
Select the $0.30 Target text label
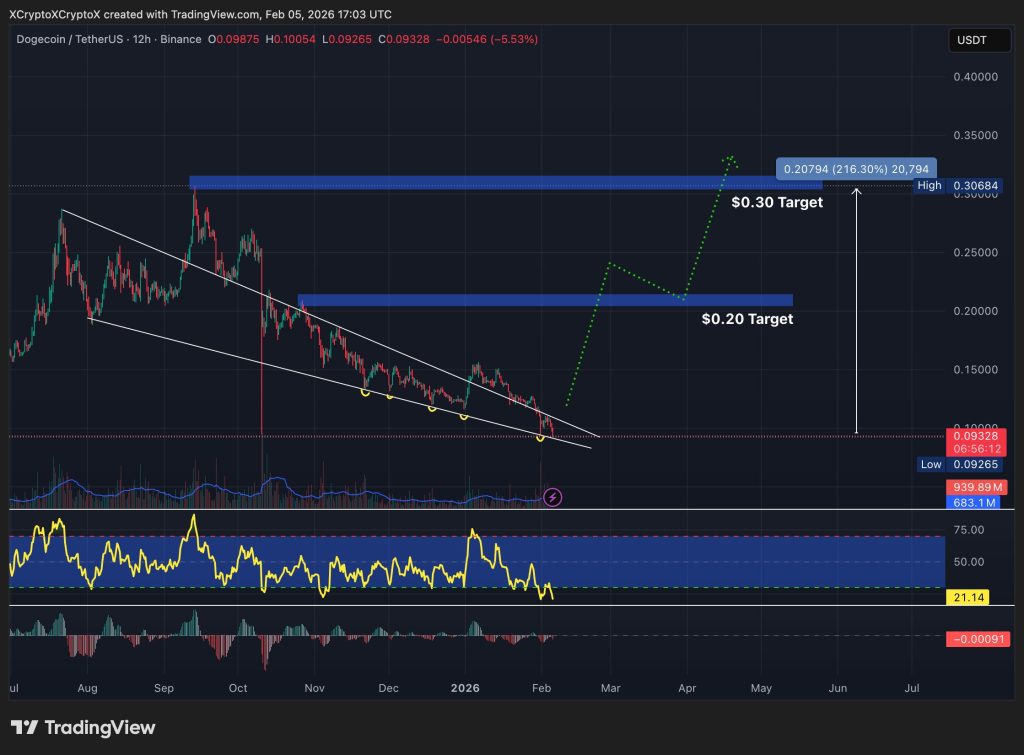[x=776, y=202]
